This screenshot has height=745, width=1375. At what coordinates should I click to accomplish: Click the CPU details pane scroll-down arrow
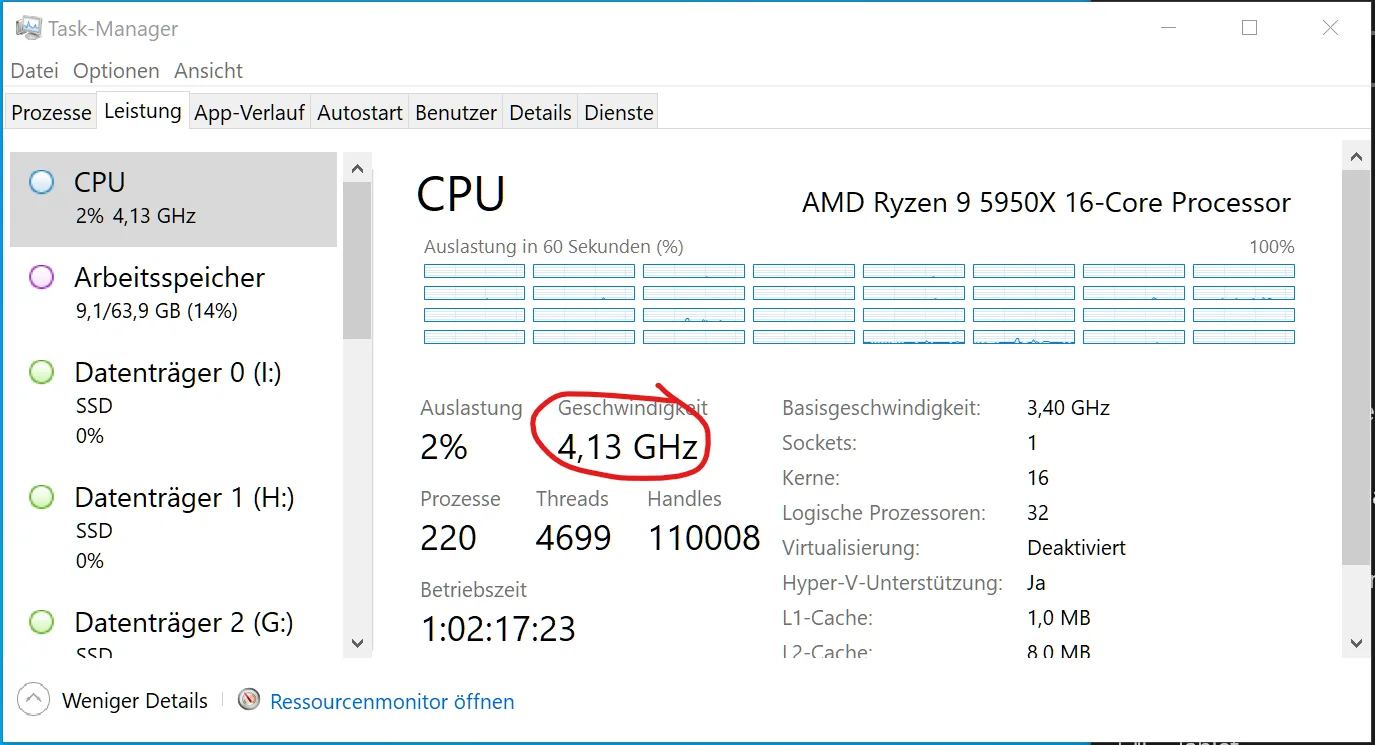click(x=1356, y=643)
